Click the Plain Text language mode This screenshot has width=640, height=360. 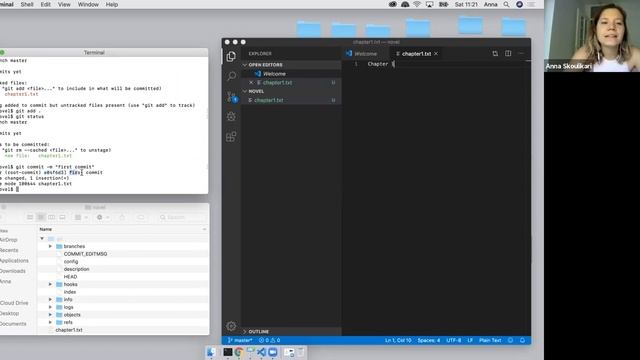pos(490,340)
